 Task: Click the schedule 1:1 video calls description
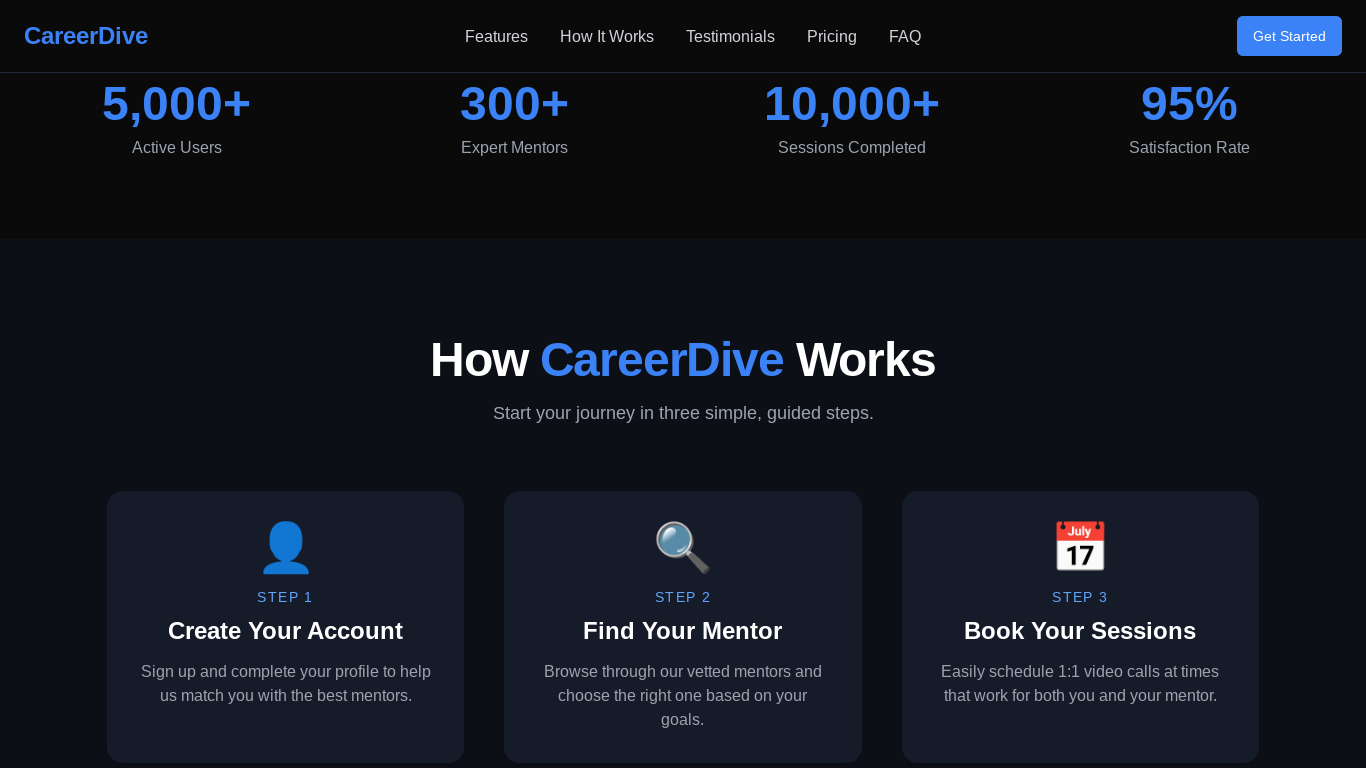[1080, 684]
